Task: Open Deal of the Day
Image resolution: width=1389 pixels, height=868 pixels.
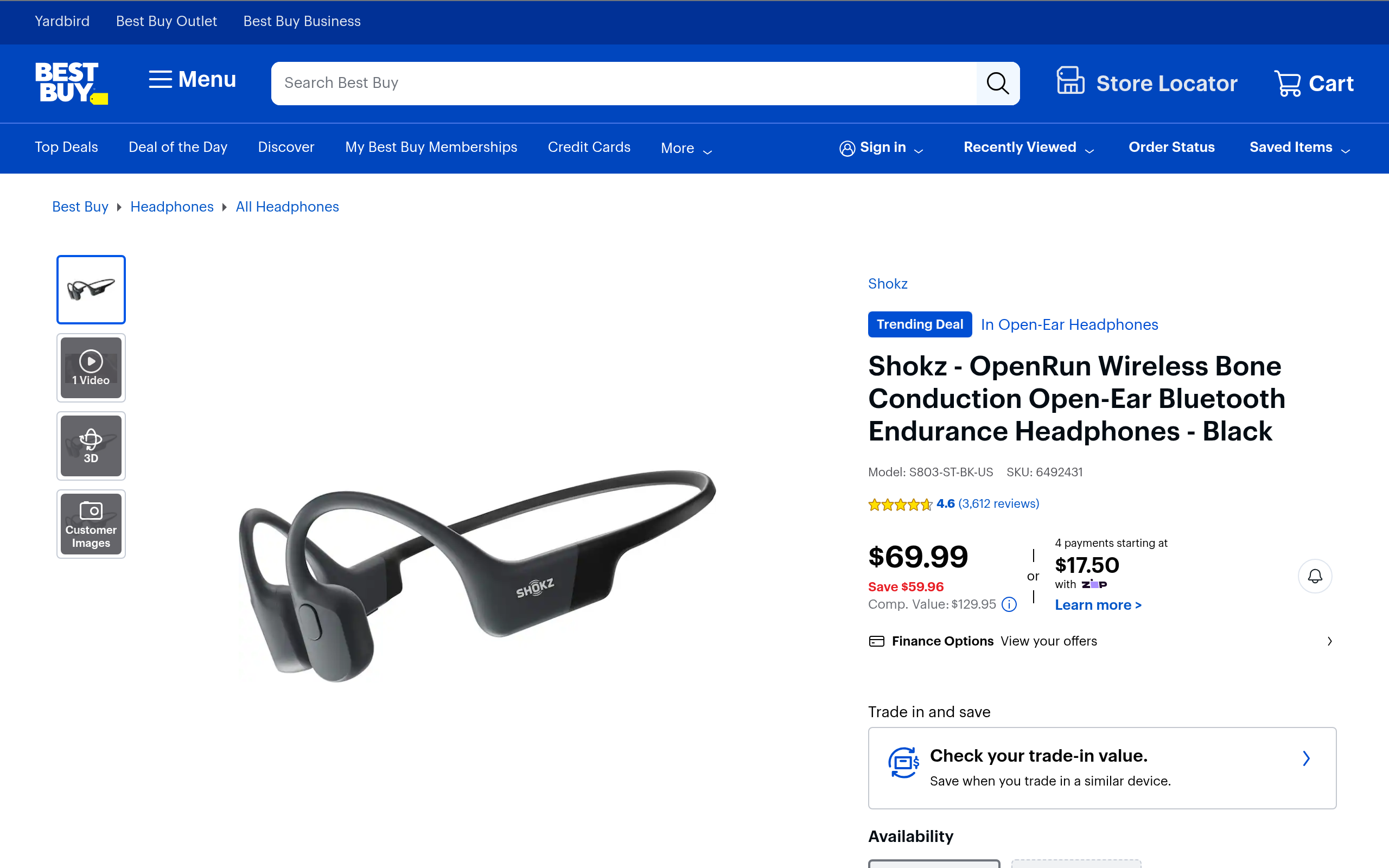Action: tap(178, 148)
